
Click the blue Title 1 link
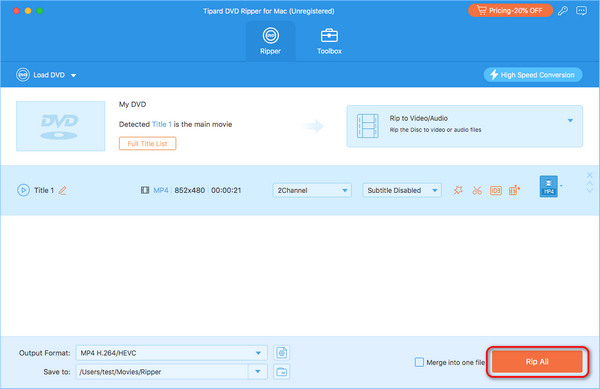tap(161, 124)
